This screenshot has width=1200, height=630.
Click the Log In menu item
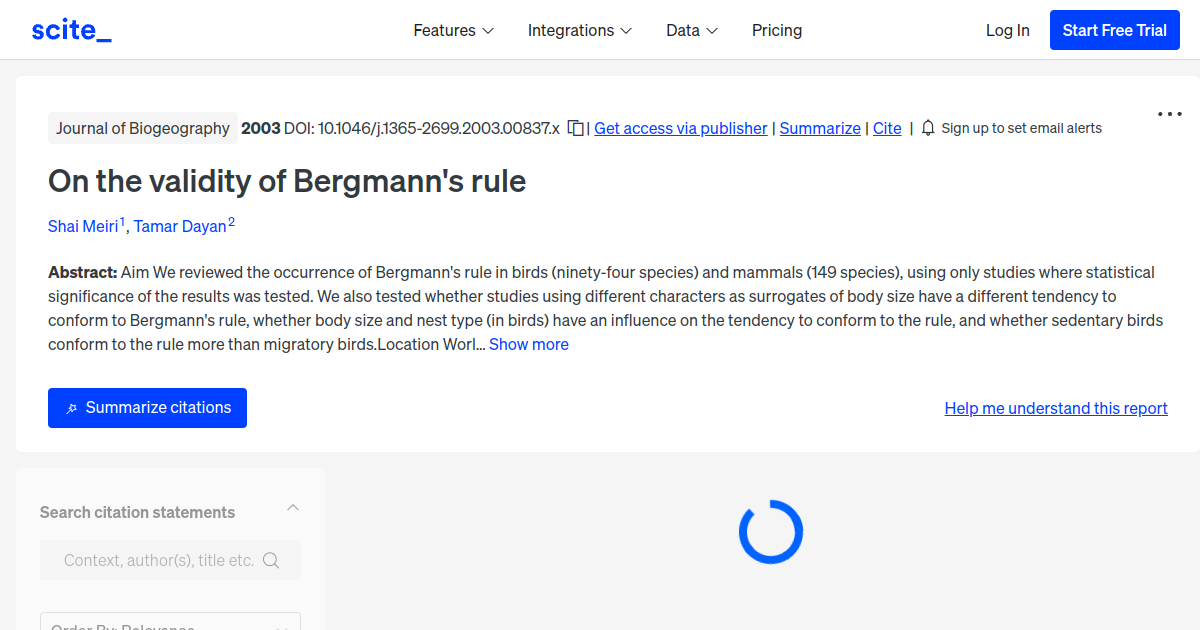pos(1007,30)
